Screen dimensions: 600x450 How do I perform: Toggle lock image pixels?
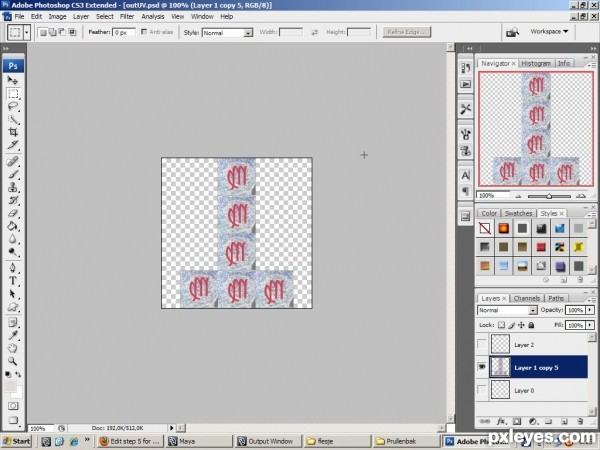511,325
